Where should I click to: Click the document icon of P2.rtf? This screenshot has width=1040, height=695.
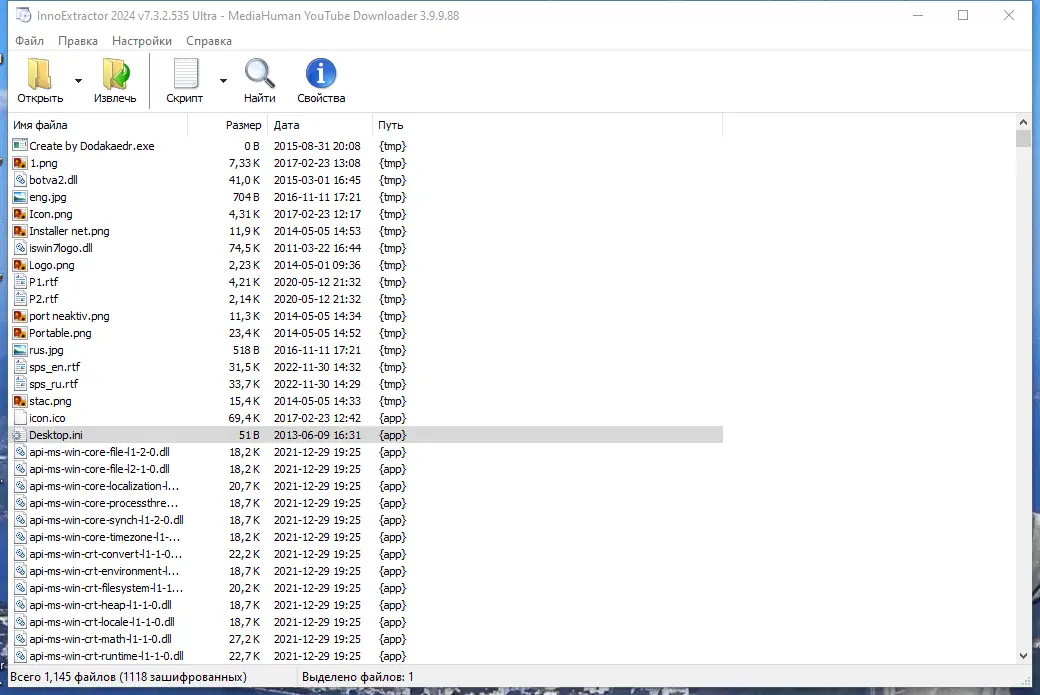tap(20, 299)
